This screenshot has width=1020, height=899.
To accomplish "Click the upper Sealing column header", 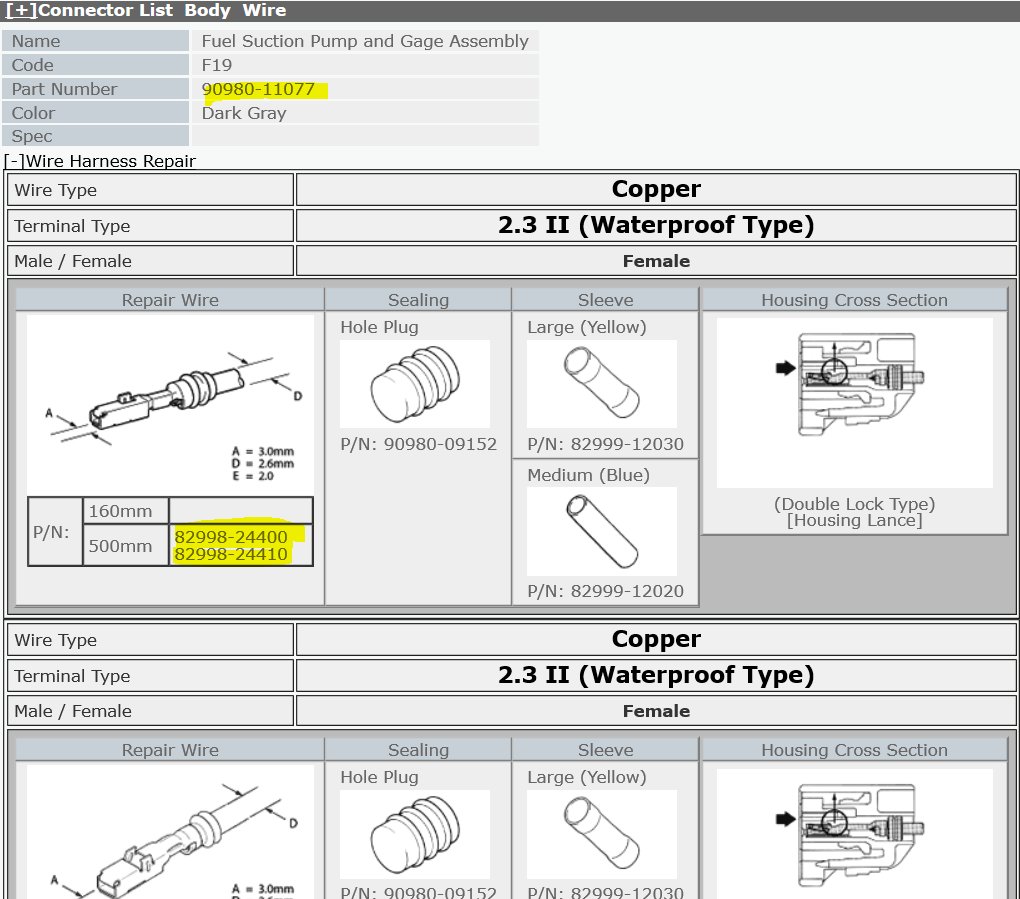I will [x=418, y=300].
